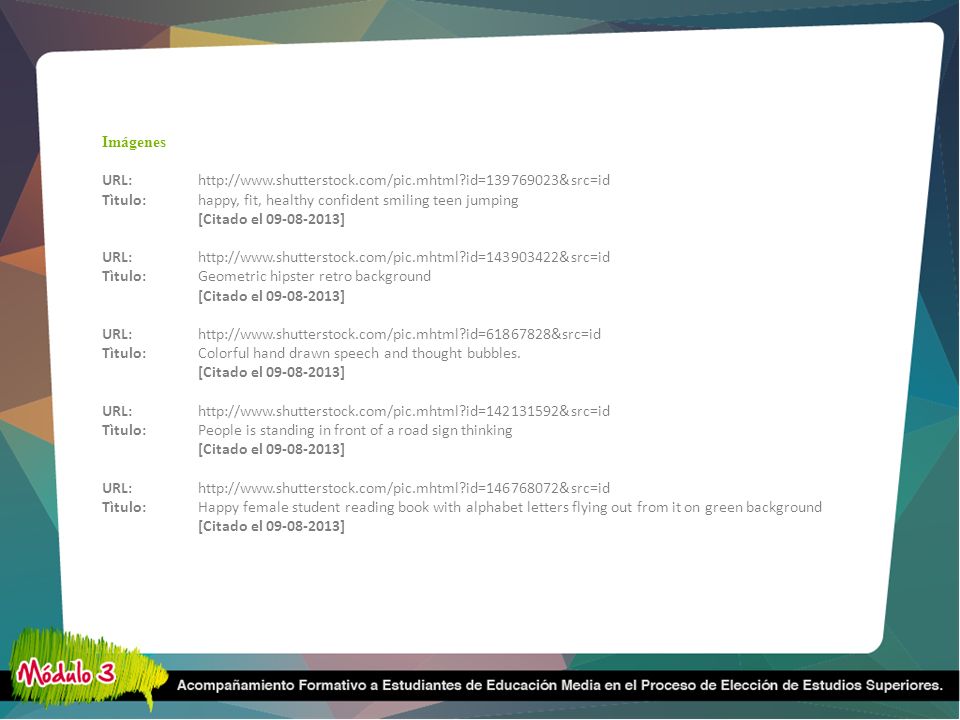Click the 'URL:' label of the id=61867828 entry

[117, 334]
